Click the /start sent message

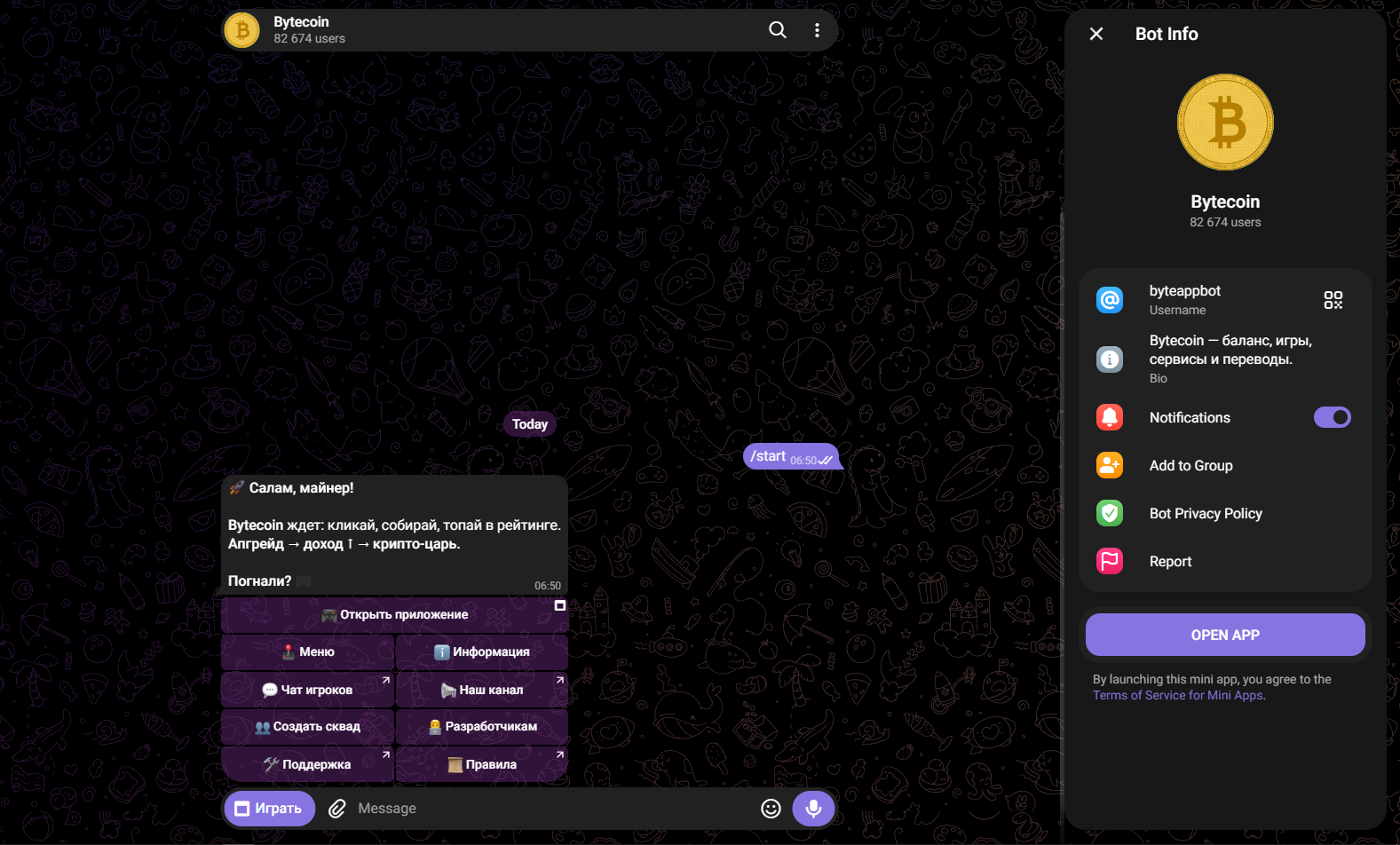pos(790,456)
